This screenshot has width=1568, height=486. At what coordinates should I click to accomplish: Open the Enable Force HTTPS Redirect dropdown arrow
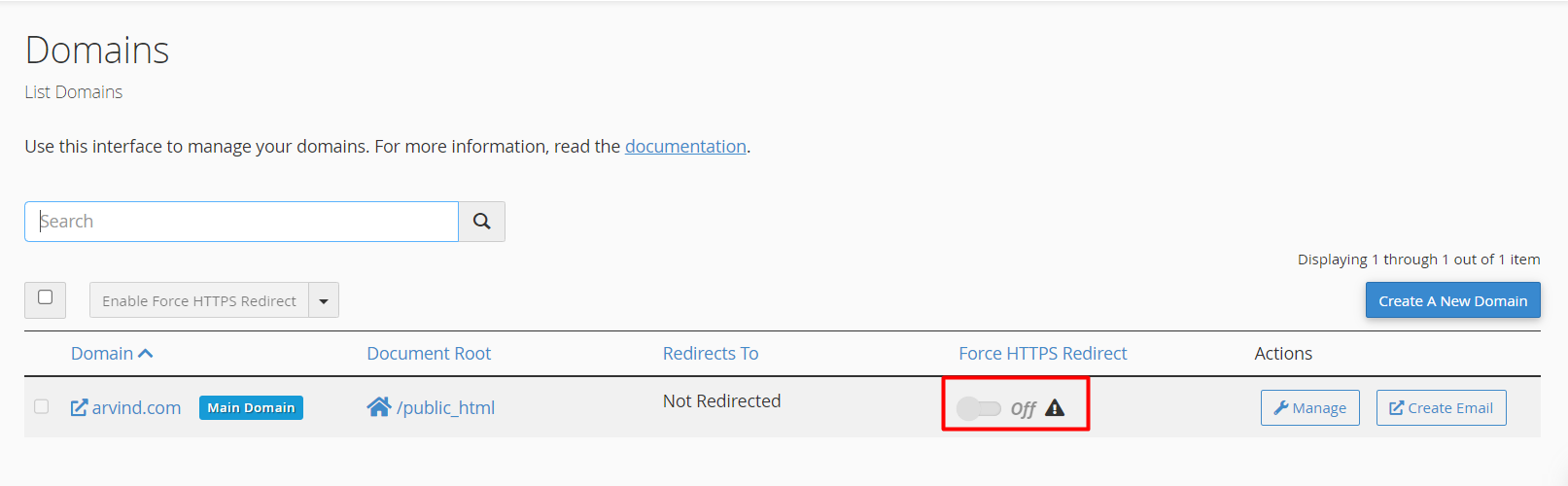coord(324,301)
